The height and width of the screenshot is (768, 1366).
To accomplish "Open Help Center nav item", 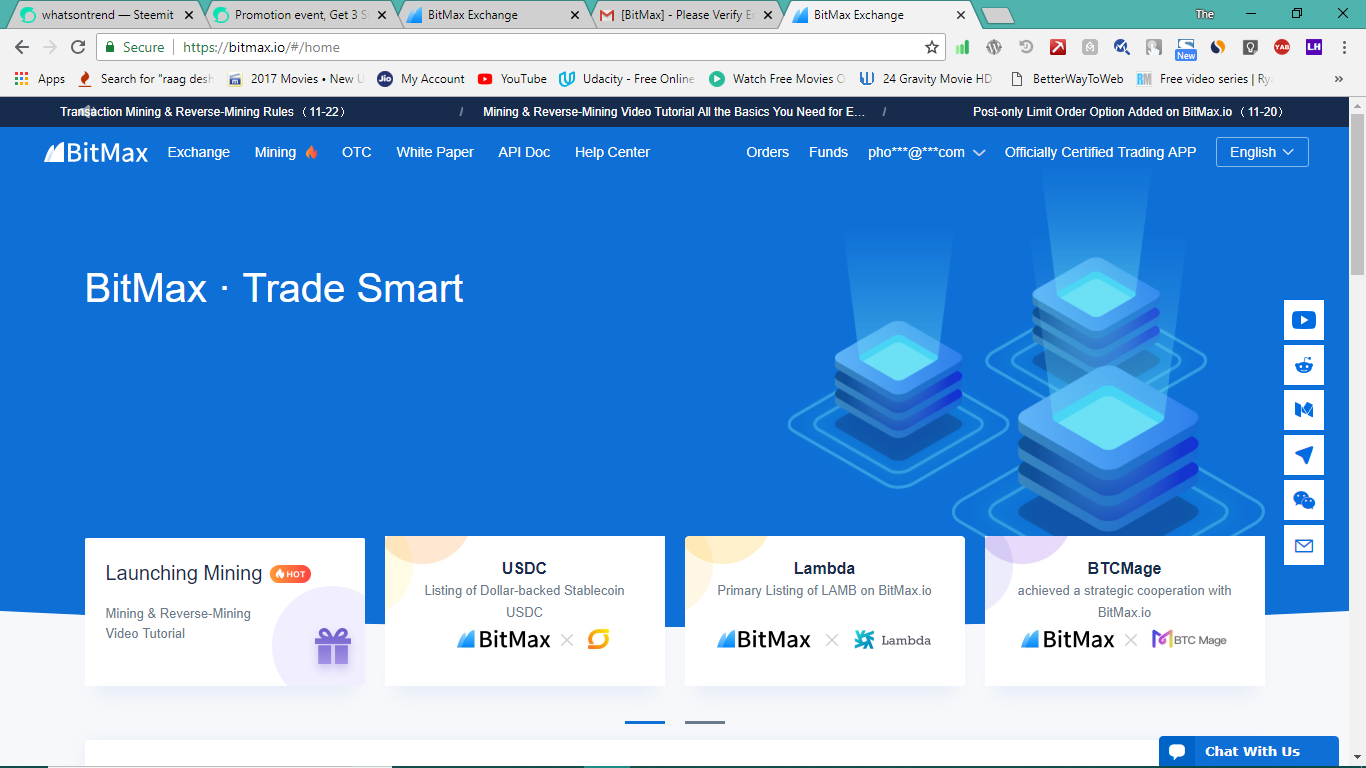I will click(x=612, y=152).
